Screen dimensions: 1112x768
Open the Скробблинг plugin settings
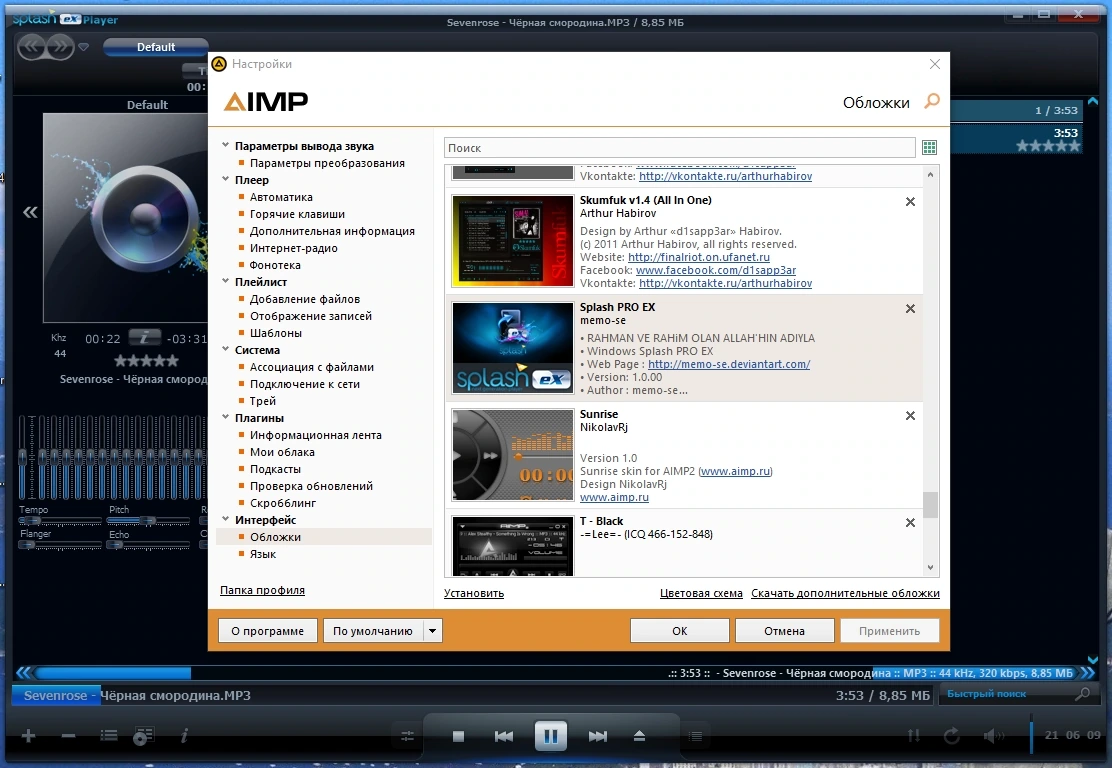click(283, 503)
